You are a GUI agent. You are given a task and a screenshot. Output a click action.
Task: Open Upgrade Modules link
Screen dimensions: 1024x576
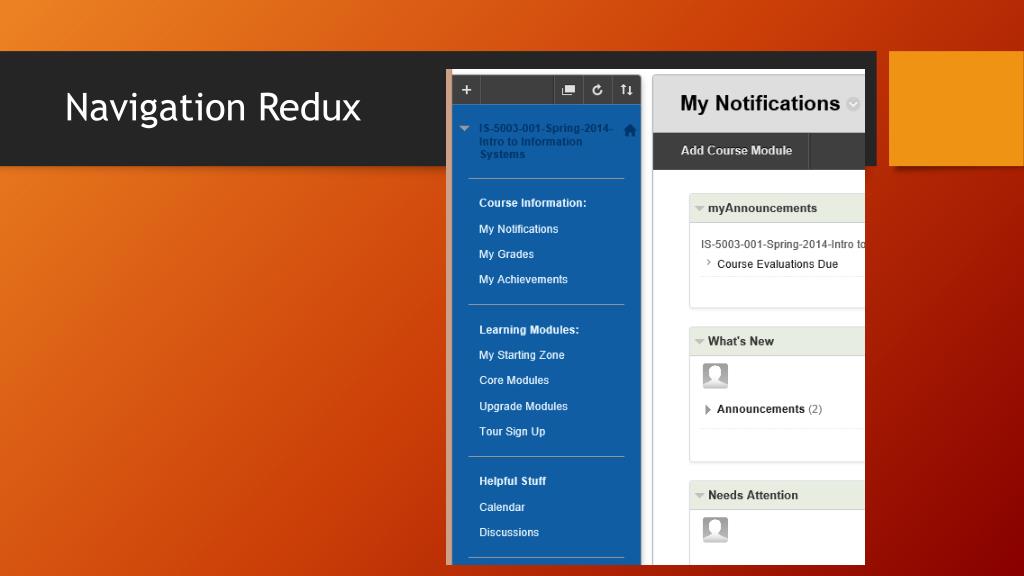tap(523, 406)
